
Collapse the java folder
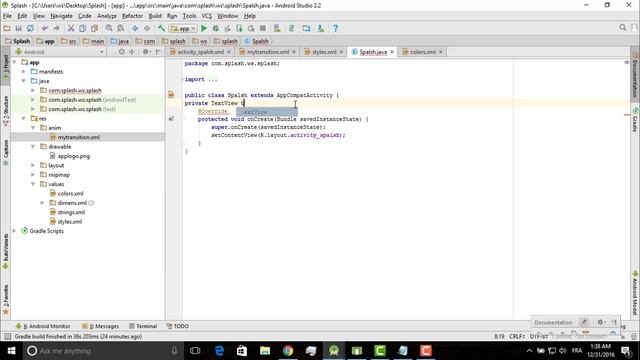[24, 81]
